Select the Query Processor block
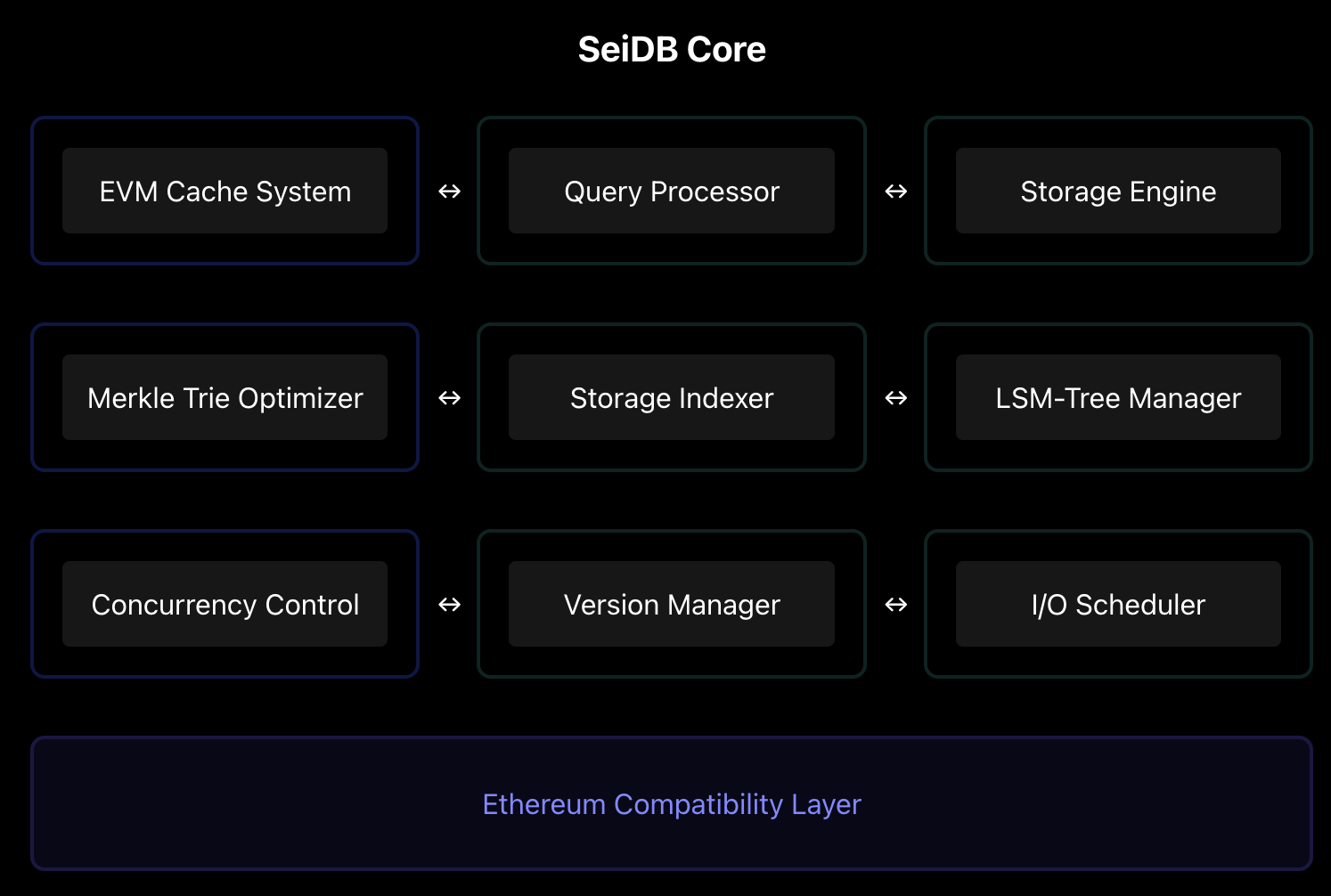The height and width of the screenshot is (896, 1331). (671, 191)
